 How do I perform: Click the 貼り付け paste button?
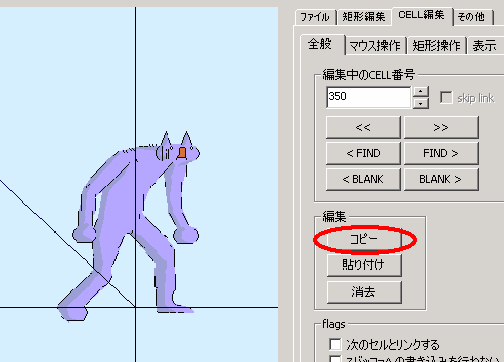pos(364,265)
